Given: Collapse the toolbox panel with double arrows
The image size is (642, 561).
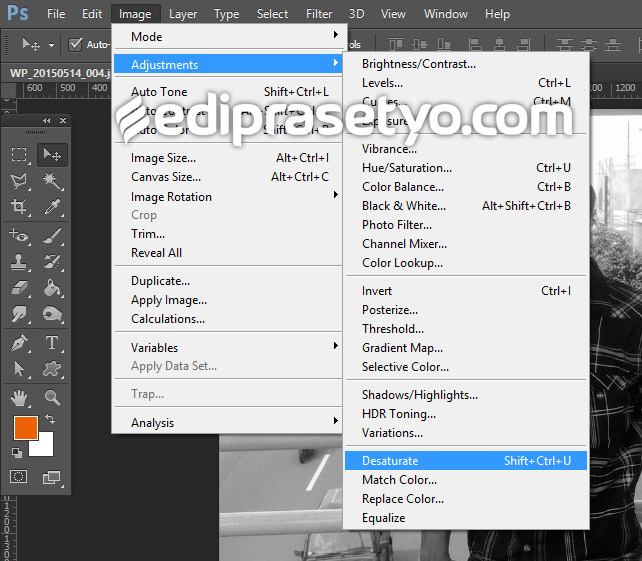Looking at the screenshot, I should 47,120.
